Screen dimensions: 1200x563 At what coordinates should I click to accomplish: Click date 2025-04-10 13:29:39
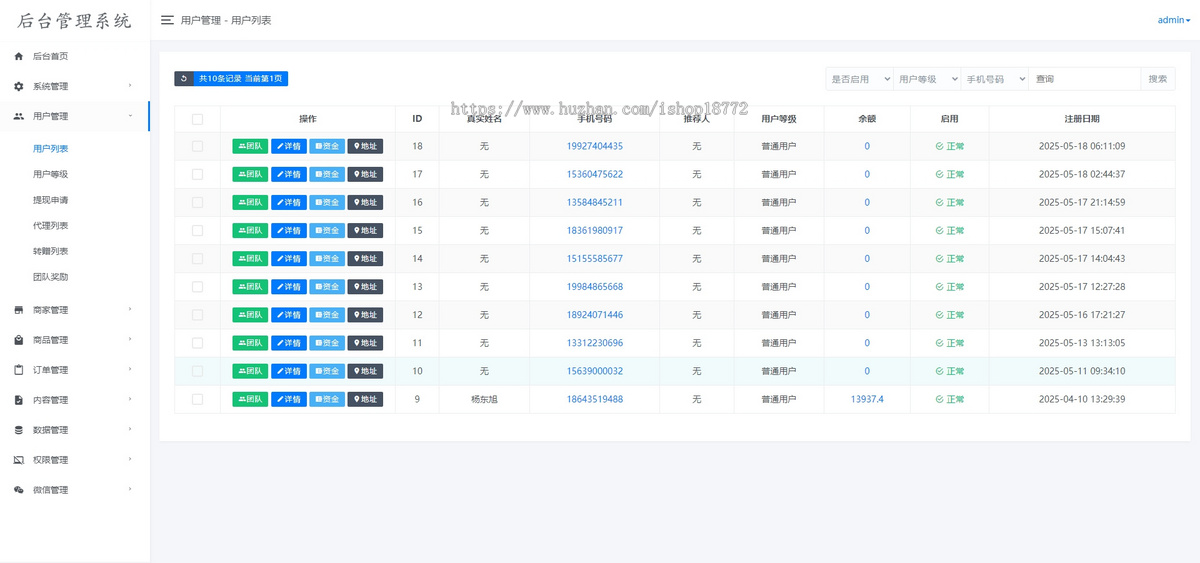click(1082, 399)
